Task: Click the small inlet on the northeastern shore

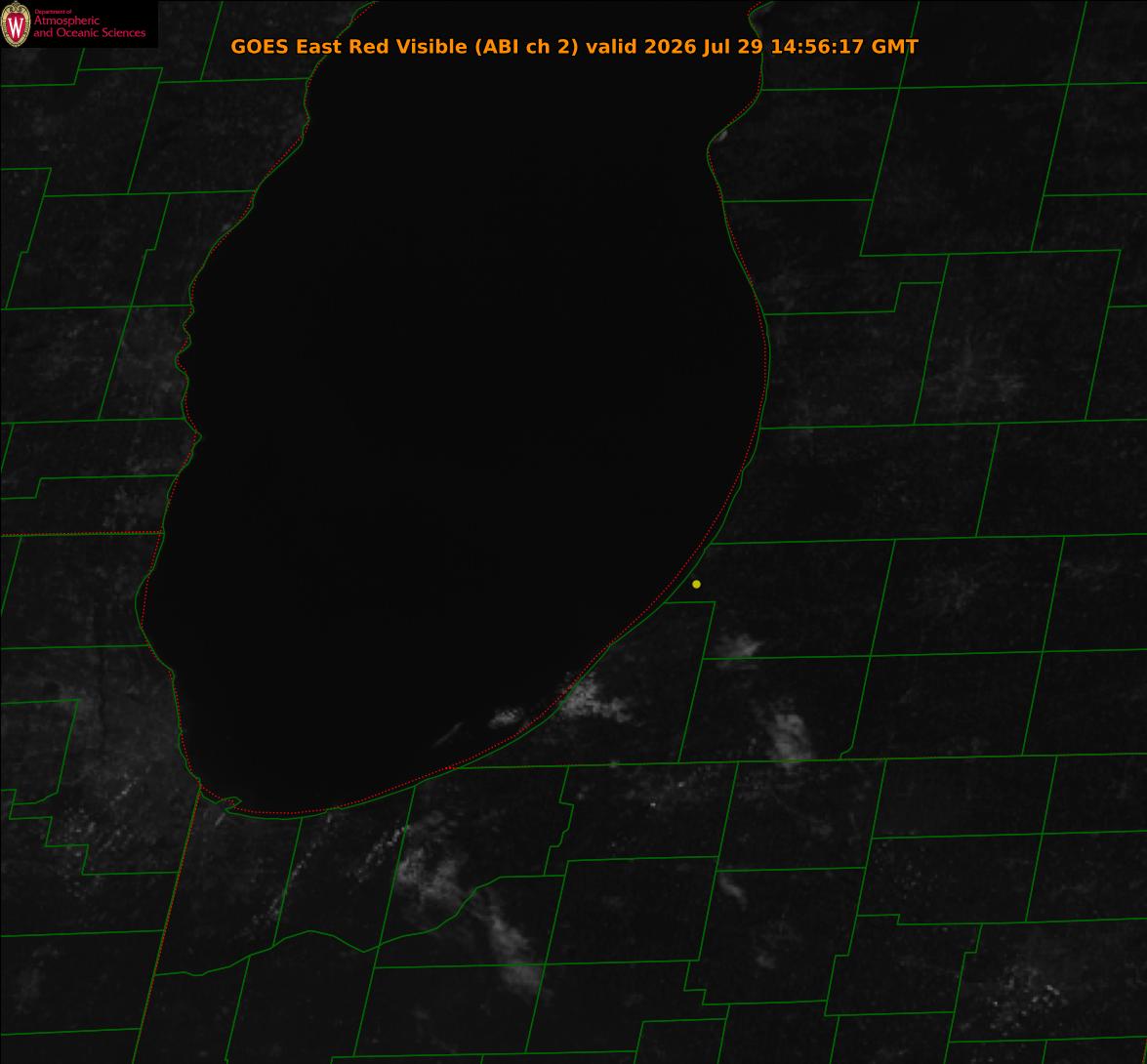Action: [x=719, y=136]
